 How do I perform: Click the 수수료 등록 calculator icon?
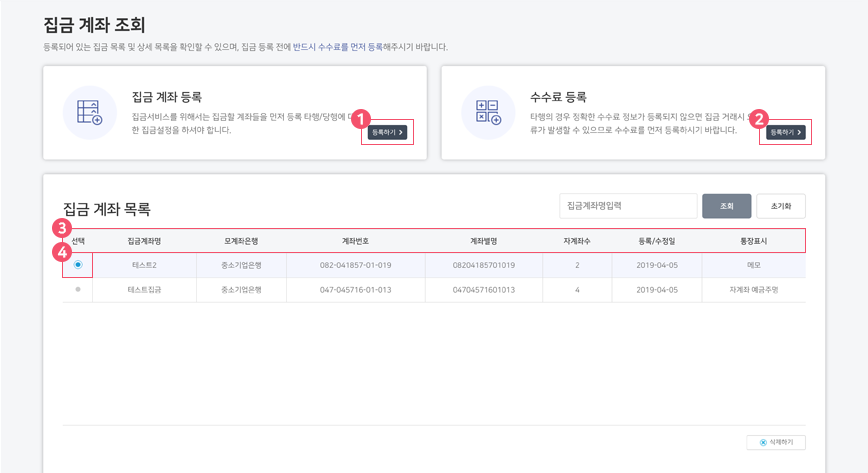coord(488,113)
